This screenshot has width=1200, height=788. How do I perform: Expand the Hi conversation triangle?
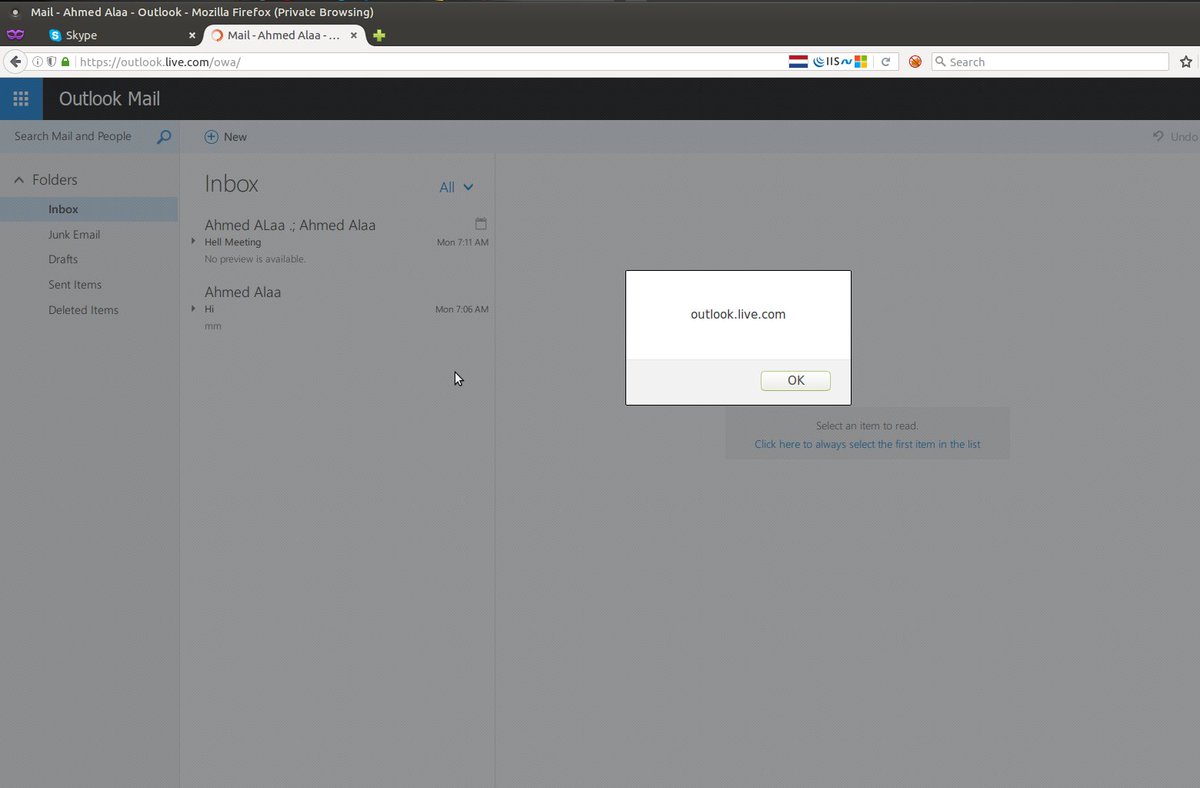point(193,309)
